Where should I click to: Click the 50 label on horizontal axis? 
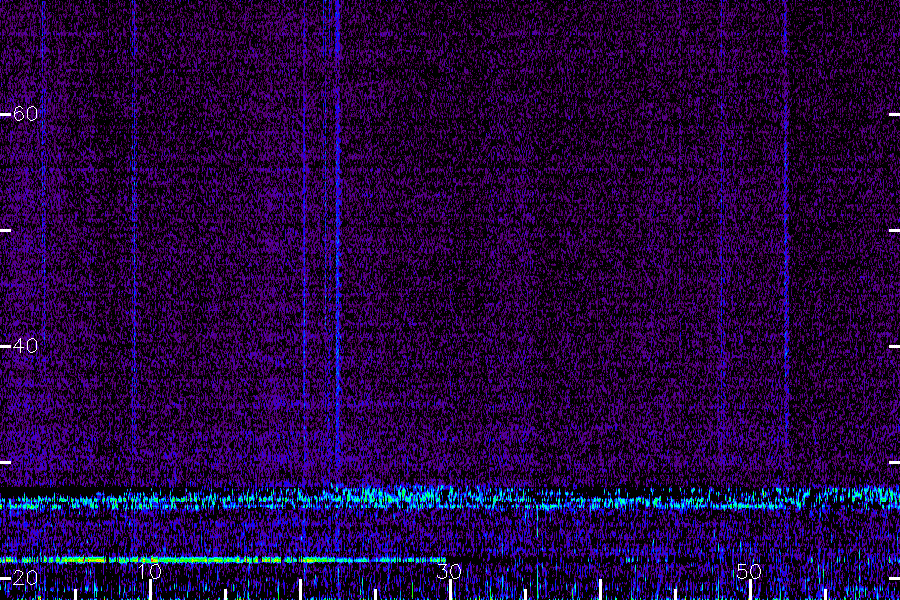tap(749, 571)
